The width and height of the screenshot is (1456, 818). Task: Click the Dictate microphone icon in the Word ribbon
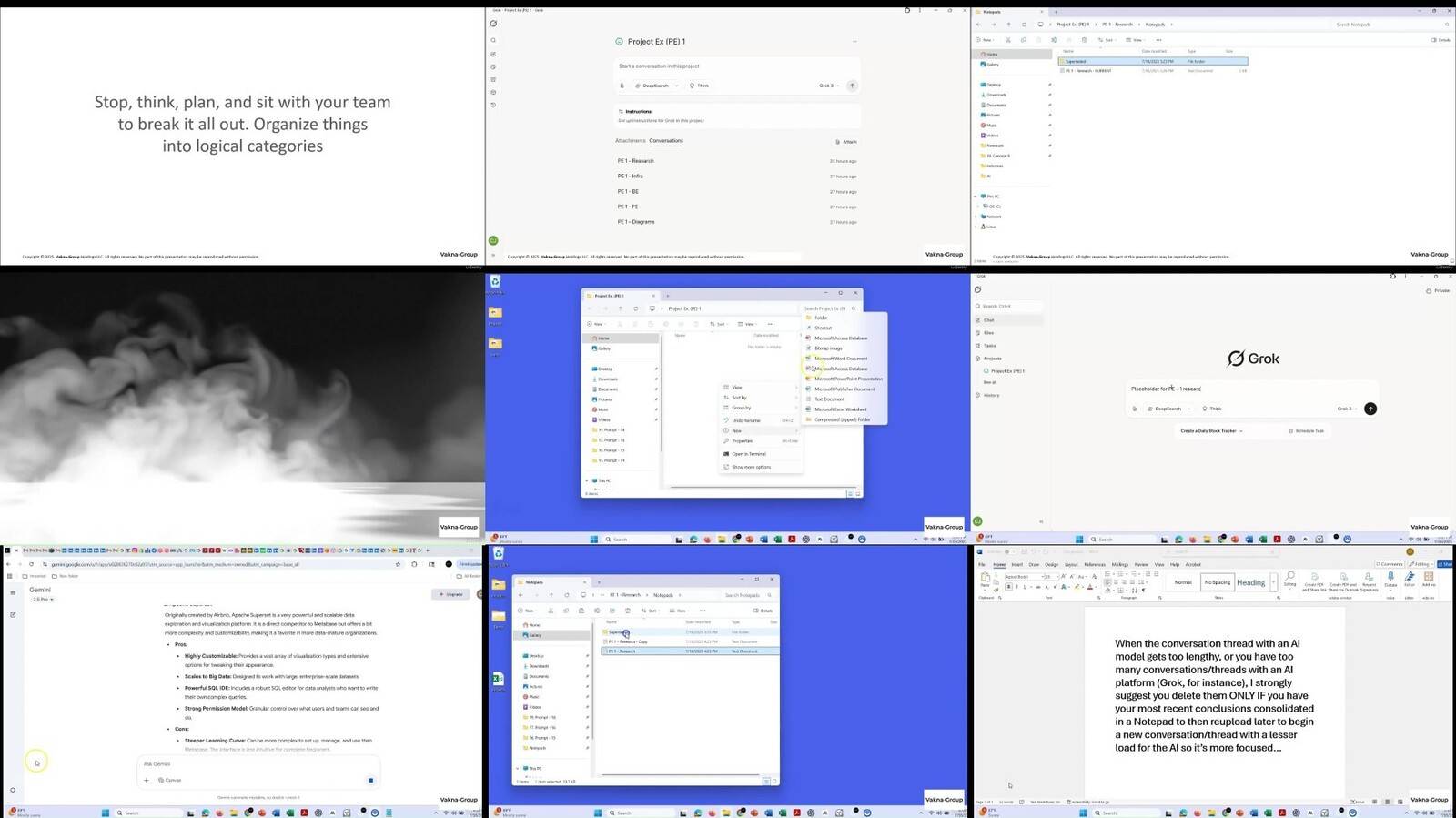1390,578
